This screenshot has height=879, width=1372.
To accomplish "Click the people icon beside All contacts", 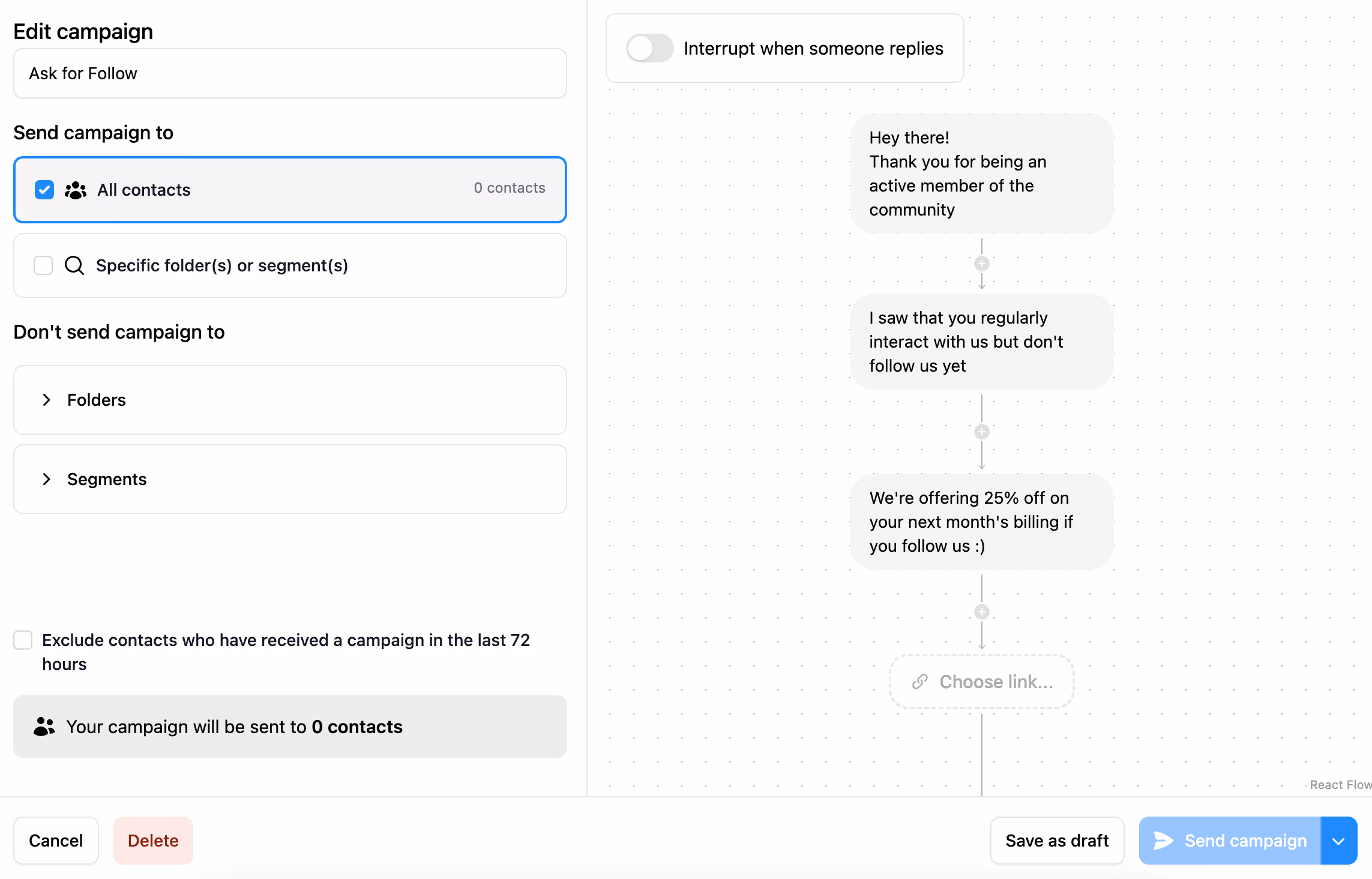I will click(x=75, y=190).
